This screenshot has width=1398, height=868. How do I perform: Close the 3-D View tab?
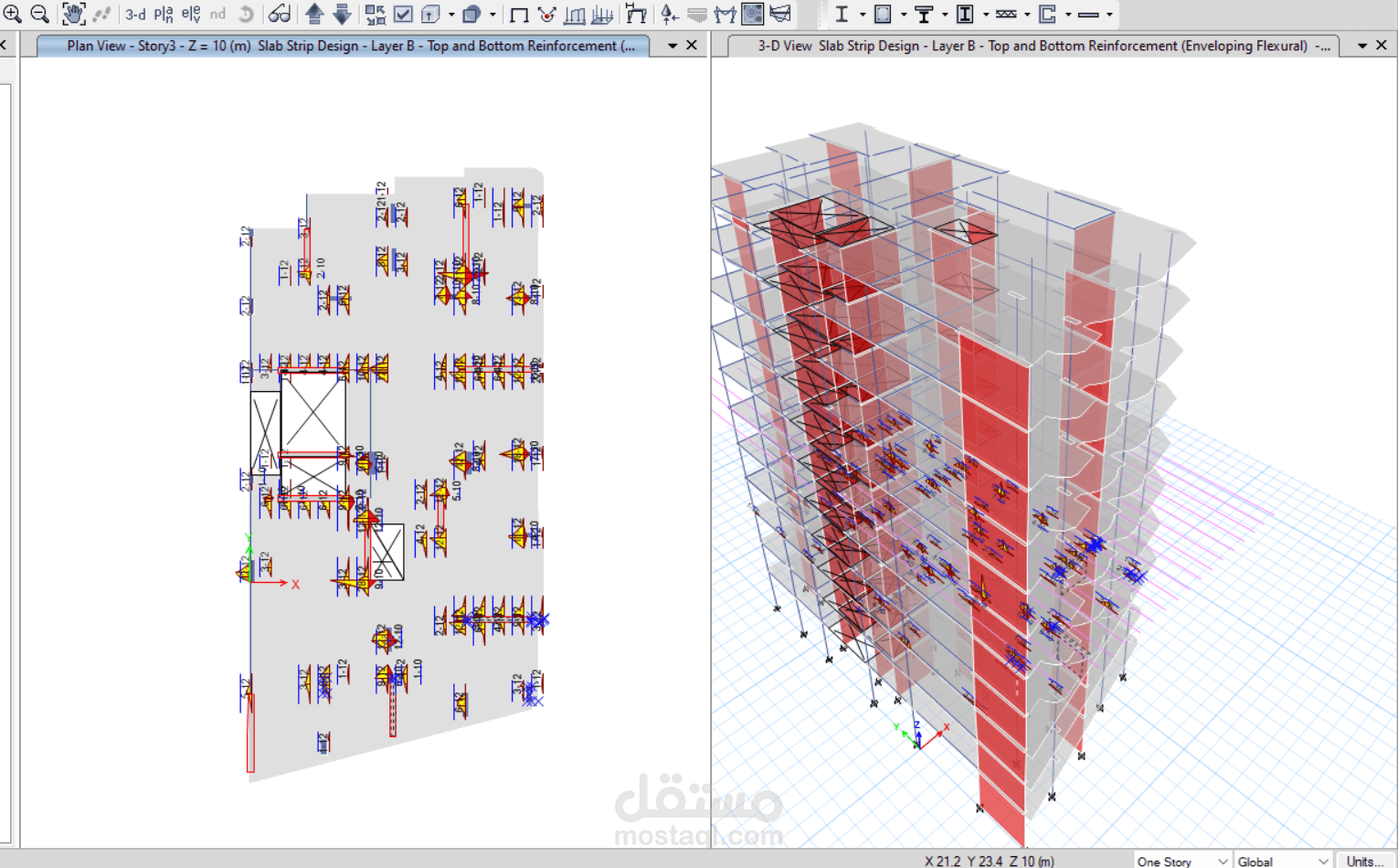(x=1382, y=45)
